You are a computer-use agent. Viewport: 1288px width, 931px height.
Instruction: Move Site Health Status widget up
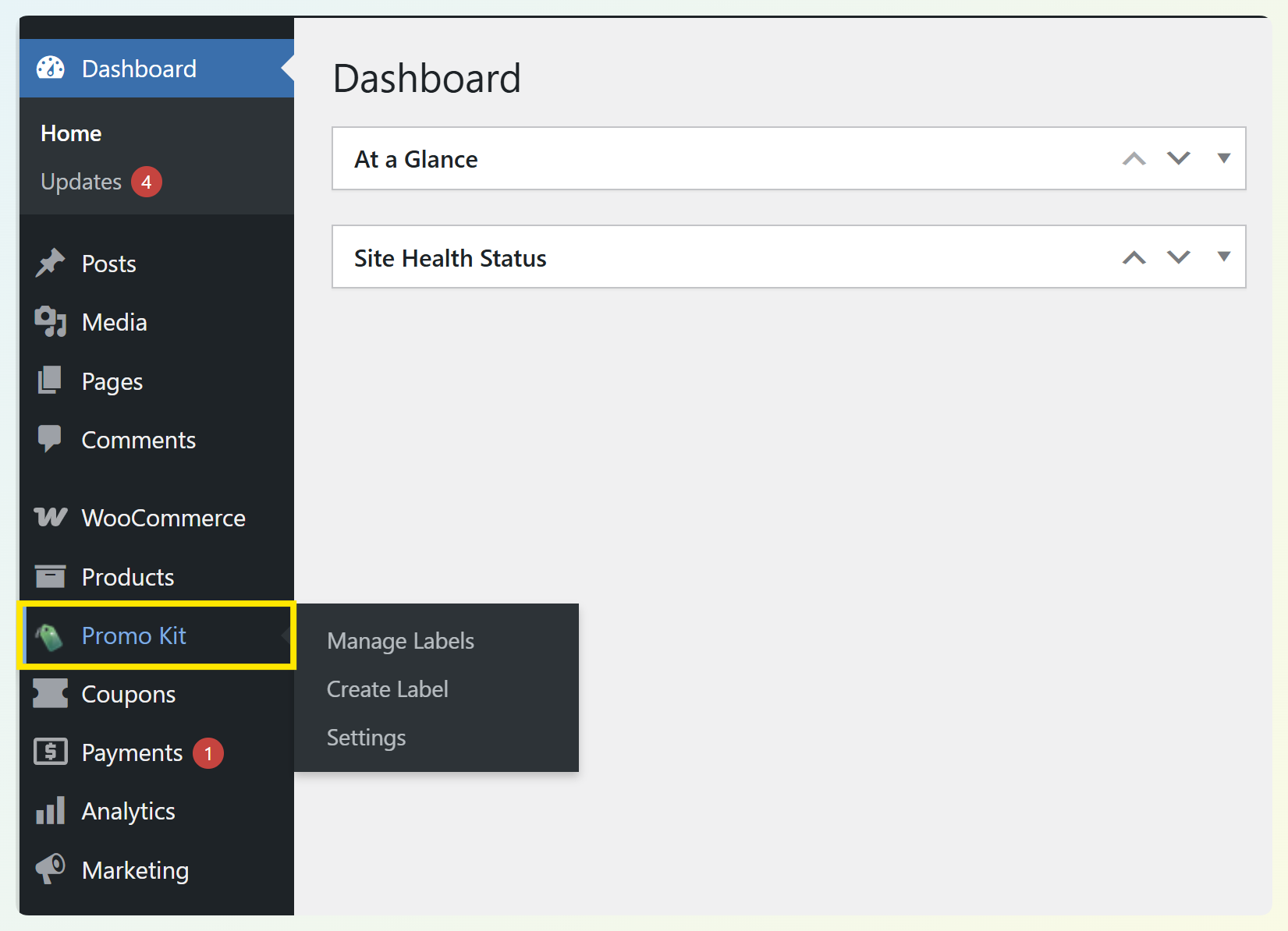[1134, 257]
